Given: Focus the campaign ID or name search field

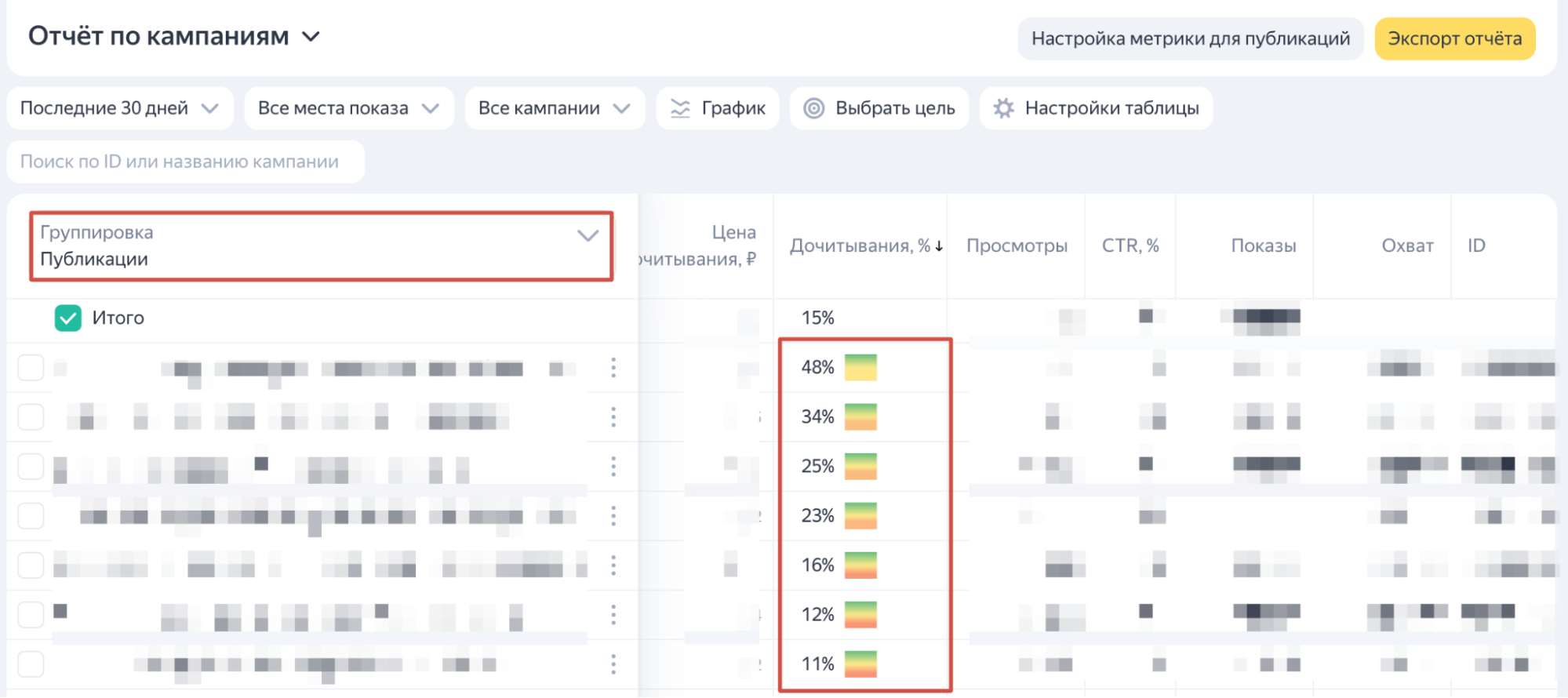Looking at the screenshot, I should pos(186,162).
